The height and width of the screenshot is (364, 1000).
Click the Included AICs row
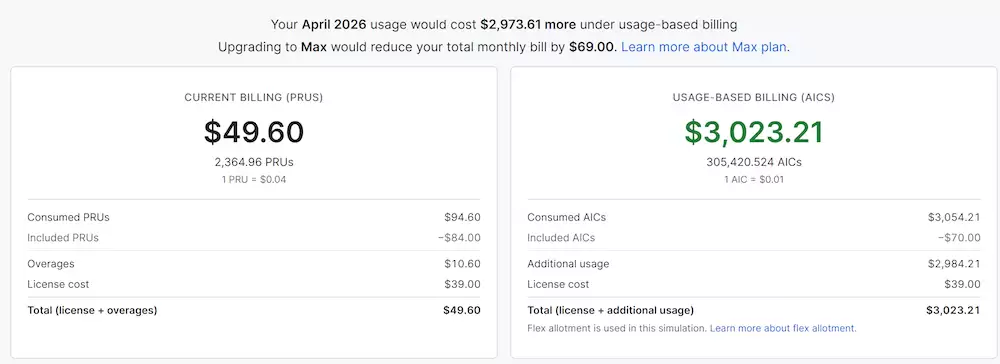pyautogui.click(x=754, y=238)
